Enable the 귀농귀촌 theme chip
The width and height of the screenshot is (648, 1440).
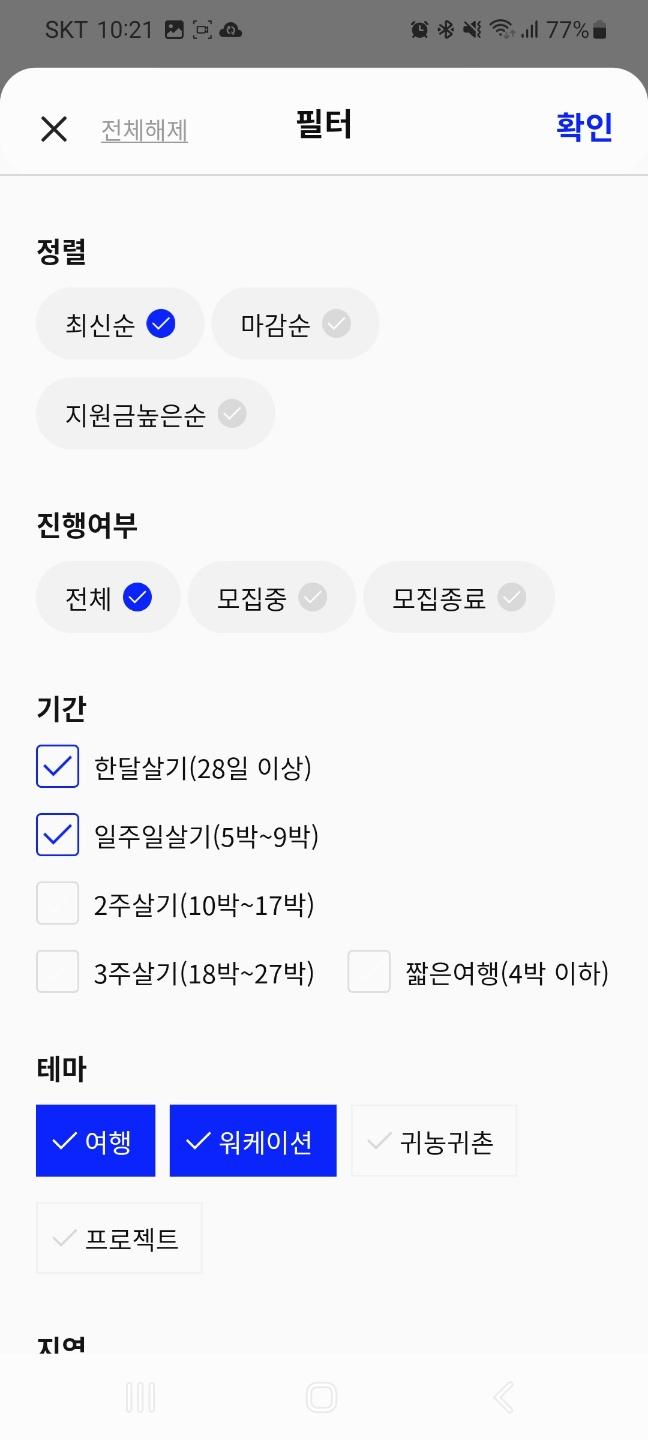(433, 1141)
